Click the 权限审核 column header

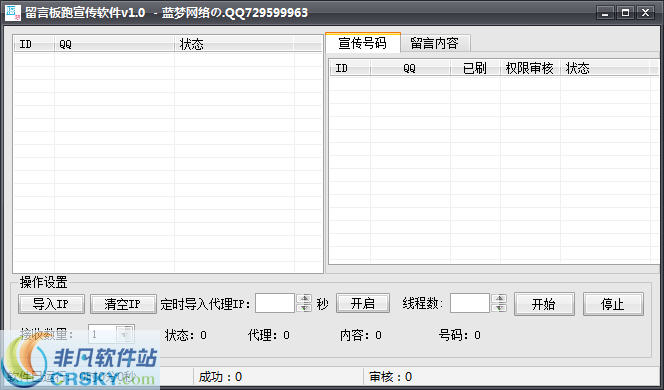tap(530, 68)
